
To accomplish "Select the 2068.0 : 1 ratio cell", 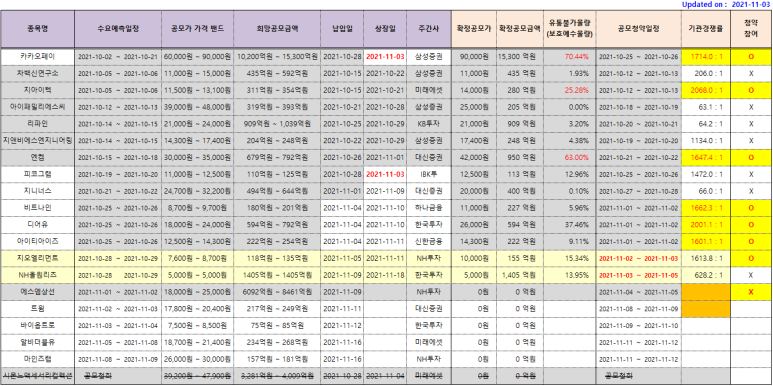I will pos(705,90).
